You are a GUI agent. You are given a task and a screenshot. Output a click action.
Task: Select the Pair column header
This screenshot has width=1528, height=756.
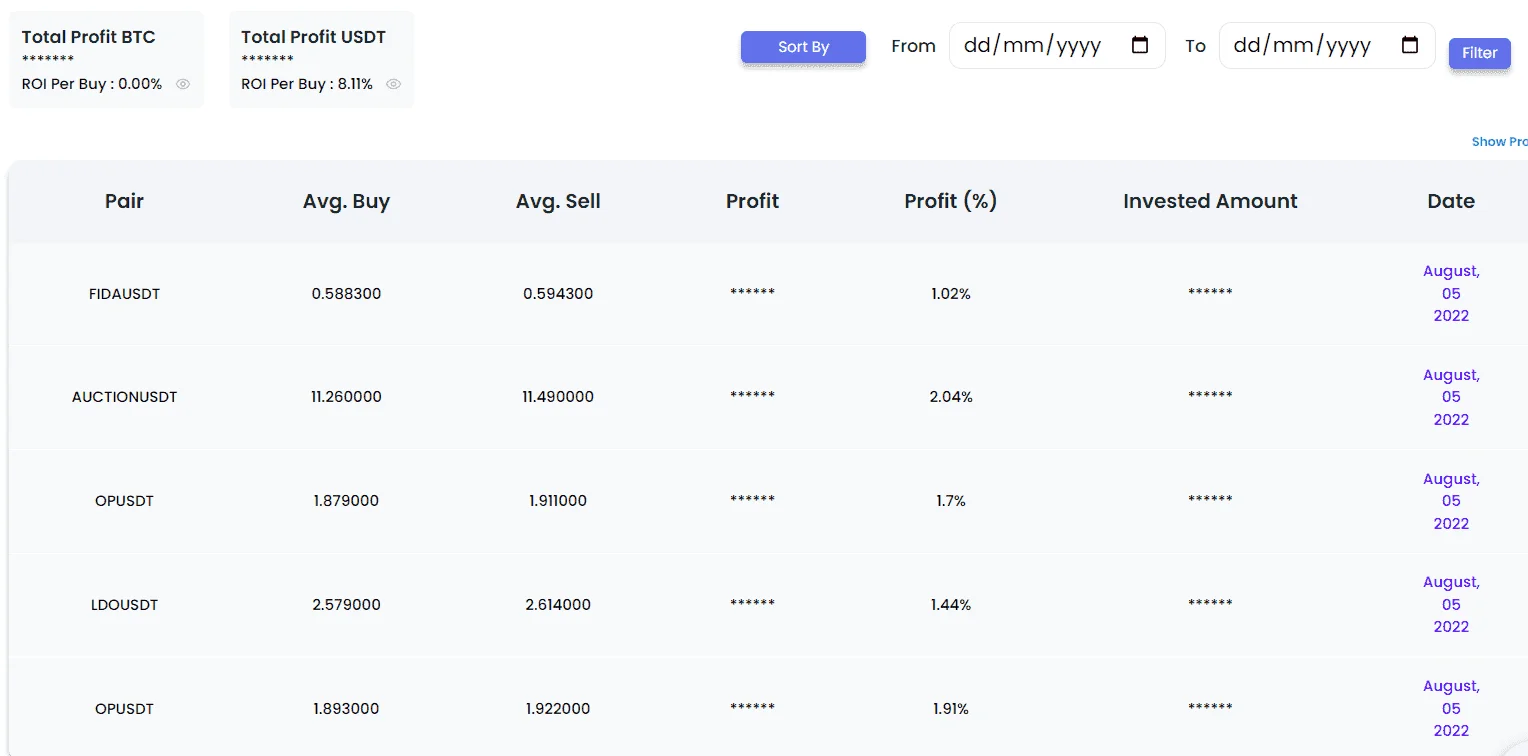pos(124,201)
